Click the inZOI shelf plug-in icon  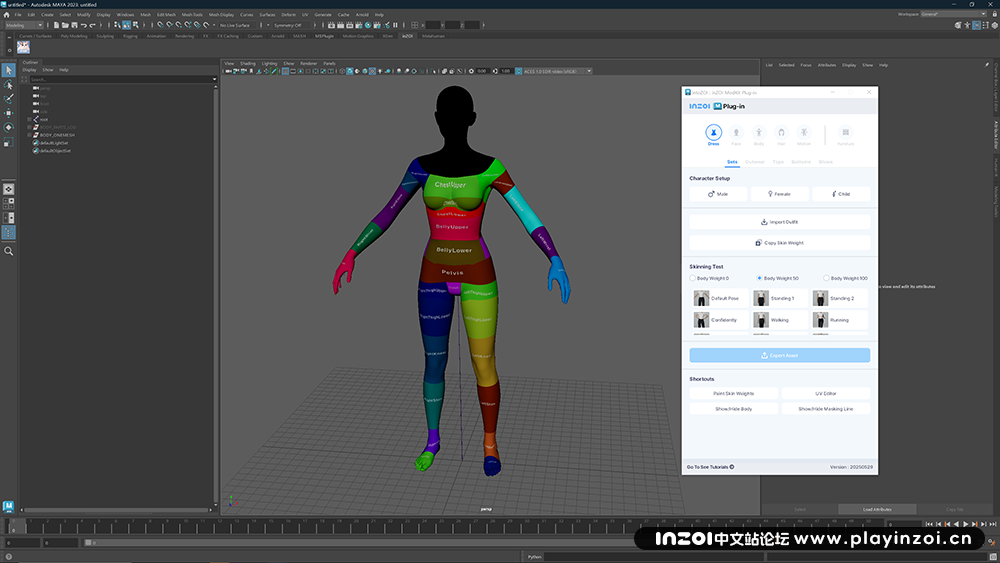coord(24,47)
